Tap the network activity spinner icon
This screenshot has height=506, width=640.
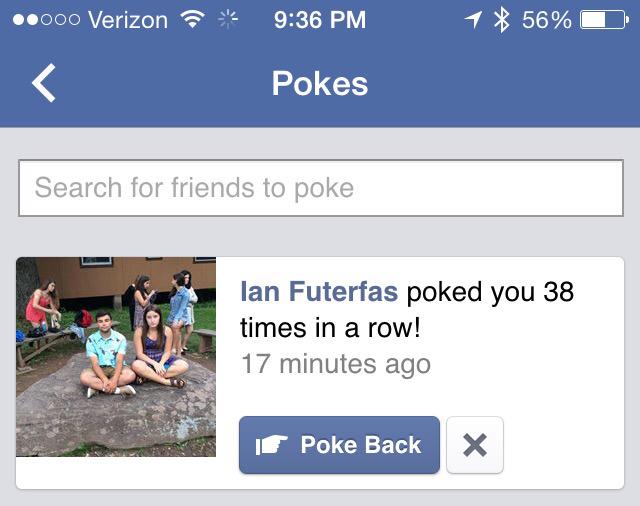coord(227,19)
